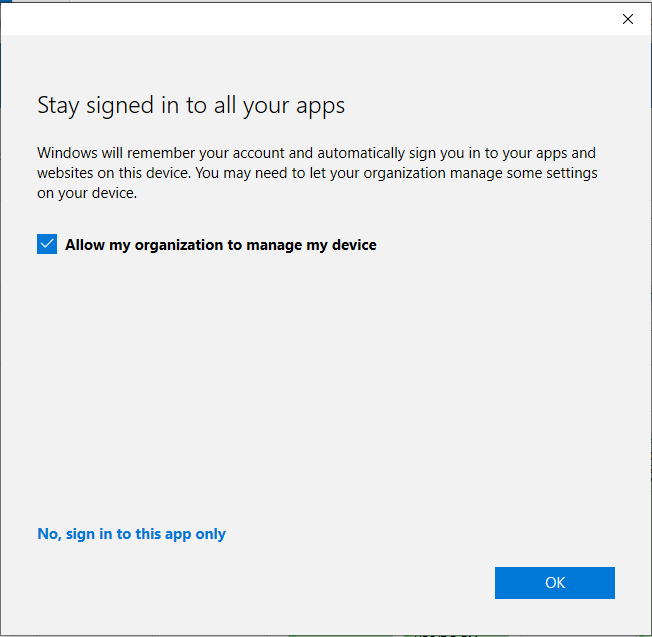Viewport: 652px width, 637px height.
Task: Click the 'Allow my organization to manage my device' label
Action: 220,244
